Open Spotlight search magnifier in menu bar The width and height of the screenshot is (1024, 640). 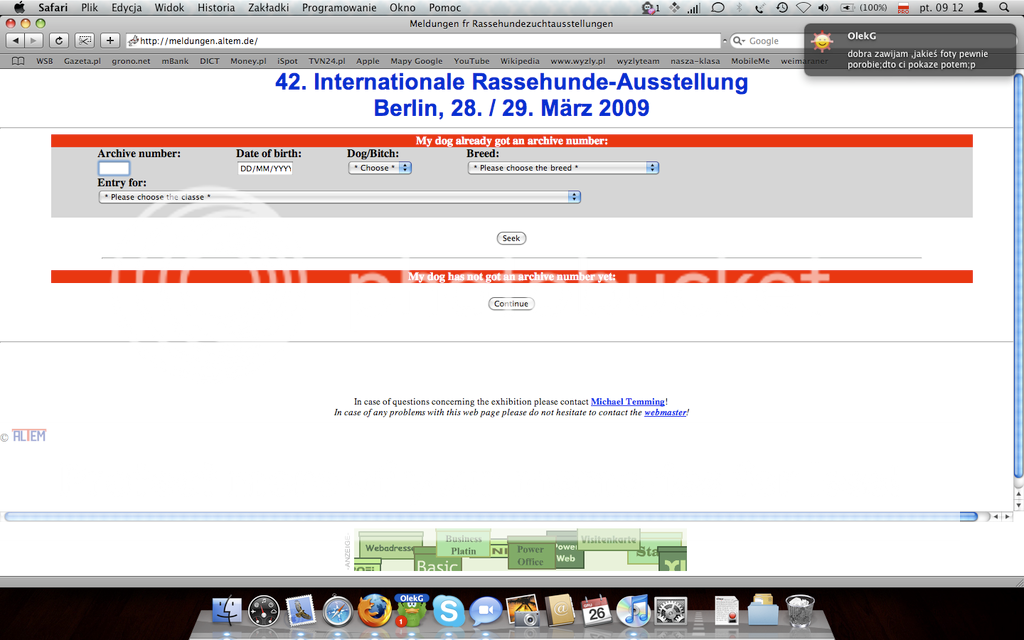coord(1004,7)
